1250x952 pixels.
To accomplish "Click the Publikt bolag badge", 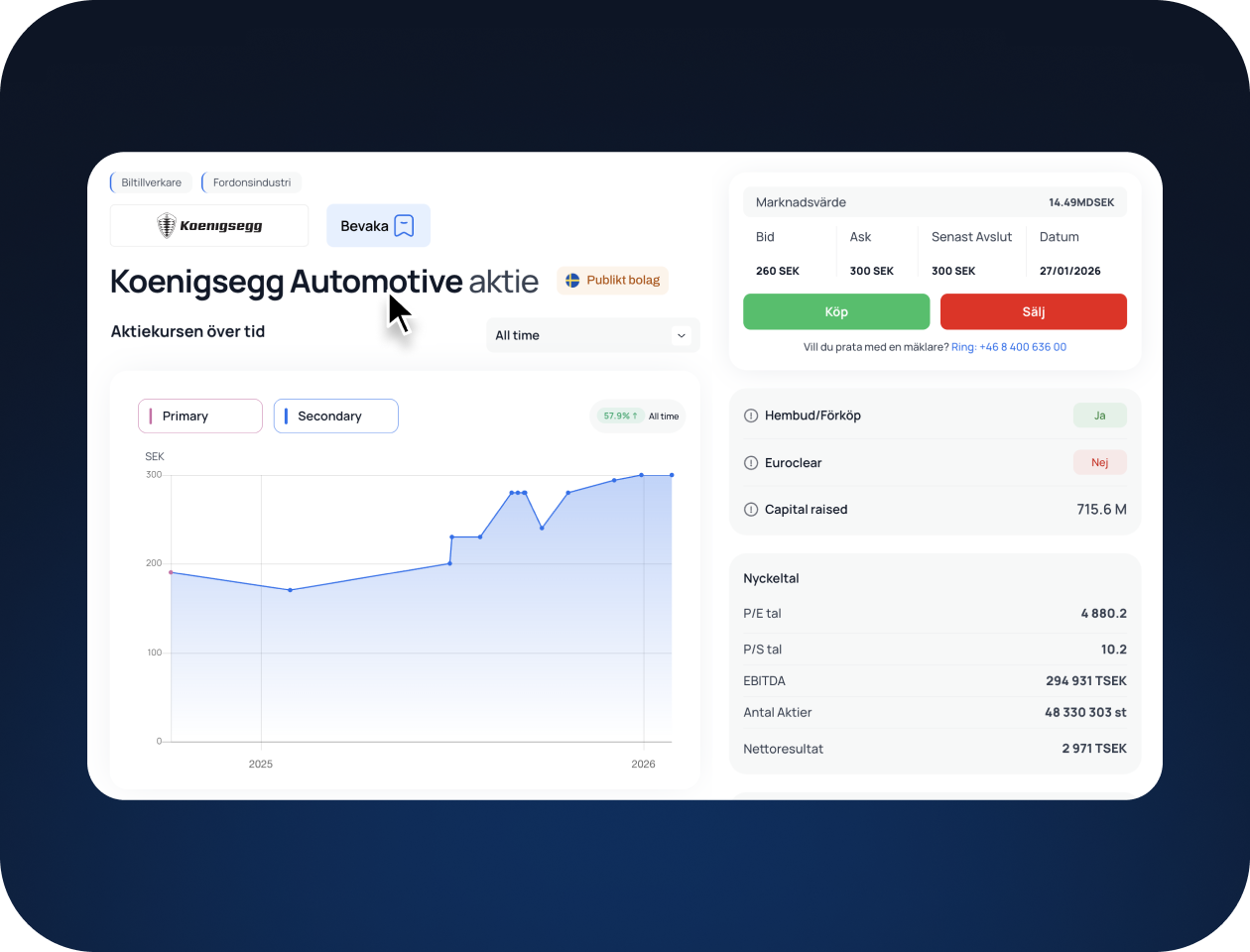I will 612,281.
